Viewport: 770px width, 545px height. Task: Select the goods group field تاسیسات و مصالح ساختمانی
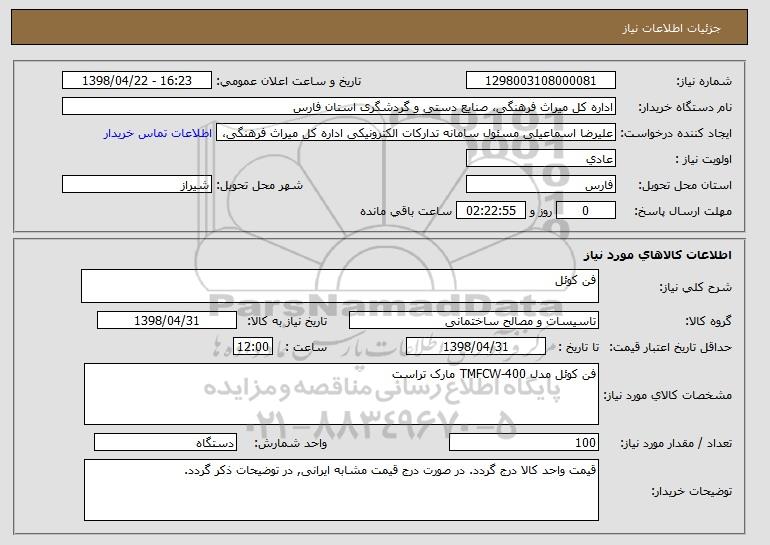(x=474, y=321)
